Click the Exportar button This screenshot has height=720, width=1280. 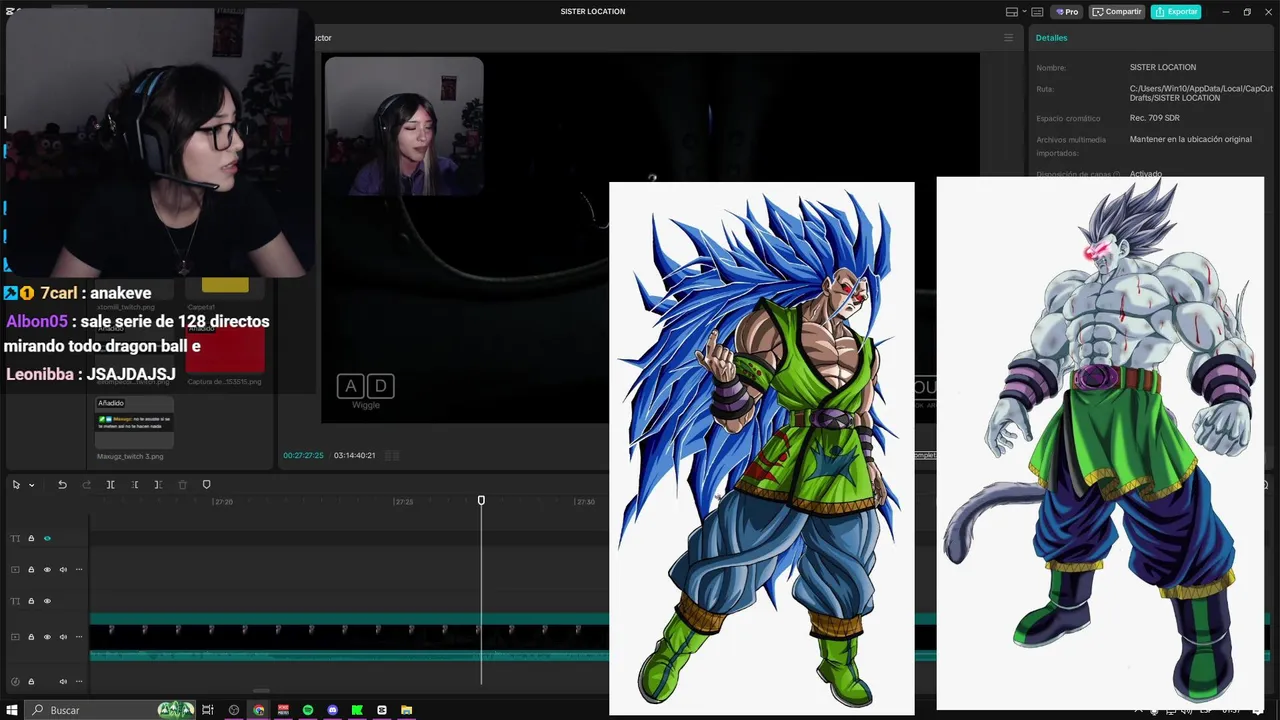pyautogui.click(x=1176, y=12)
